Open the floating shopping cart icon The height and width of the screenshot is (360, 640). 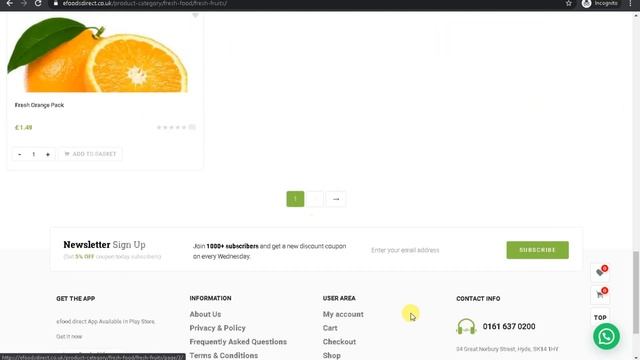point(600,294)
